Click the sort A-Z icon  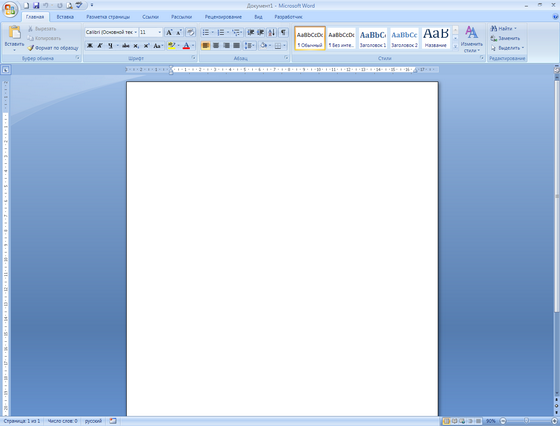[271, 32]
